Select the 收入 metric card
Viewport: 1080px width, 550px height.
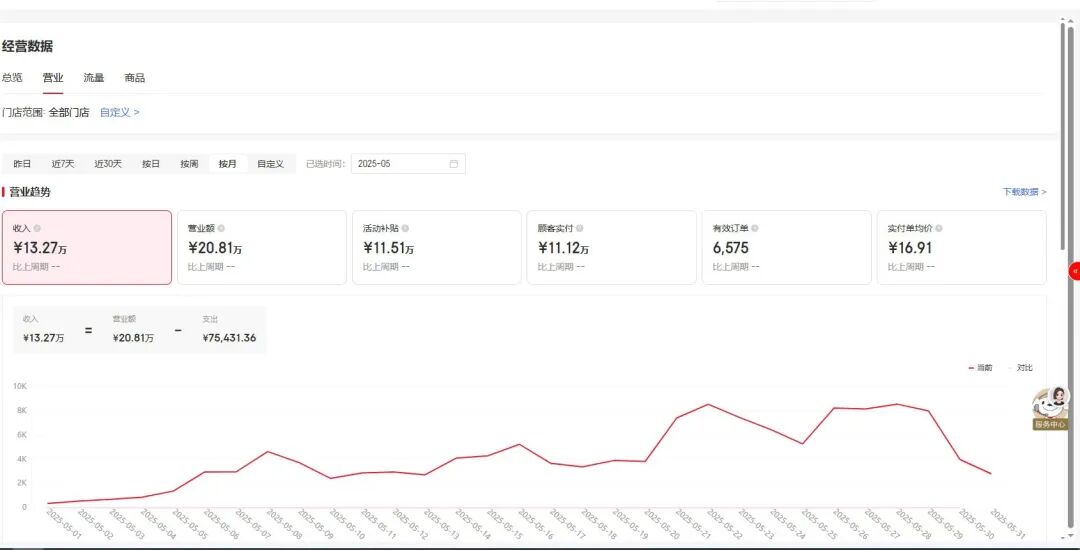pos(87,247)
